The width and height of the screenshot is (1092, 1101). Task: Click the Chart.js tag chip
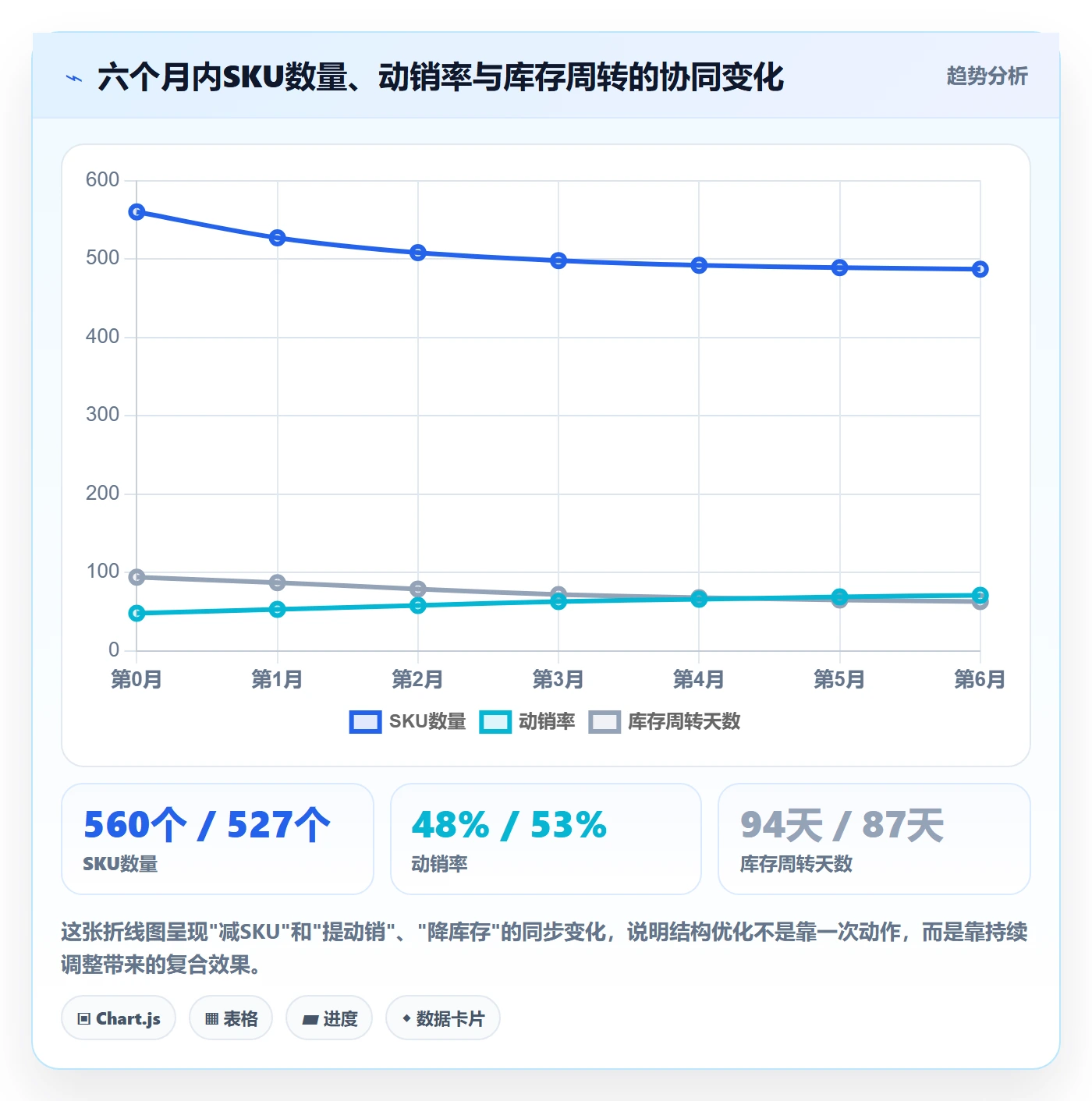click(x=119, y=1018)
